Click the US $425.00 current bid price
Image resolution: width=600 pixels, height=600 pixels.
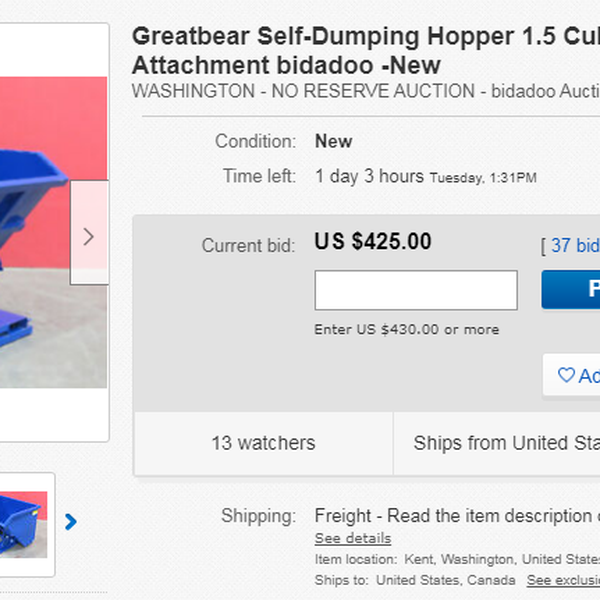[373, 242]
